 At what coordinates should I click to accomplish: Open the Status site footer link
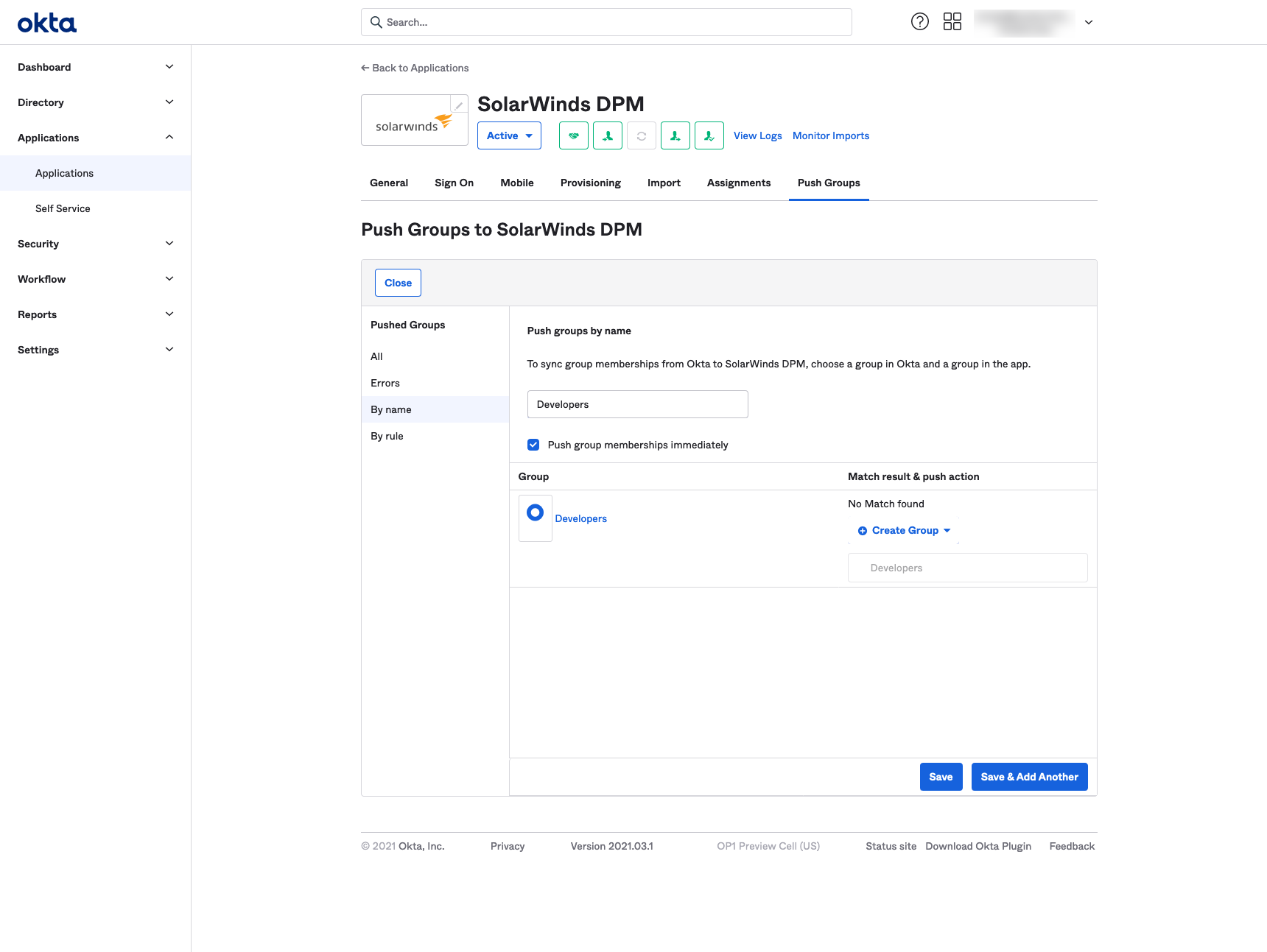coord(891,846)
